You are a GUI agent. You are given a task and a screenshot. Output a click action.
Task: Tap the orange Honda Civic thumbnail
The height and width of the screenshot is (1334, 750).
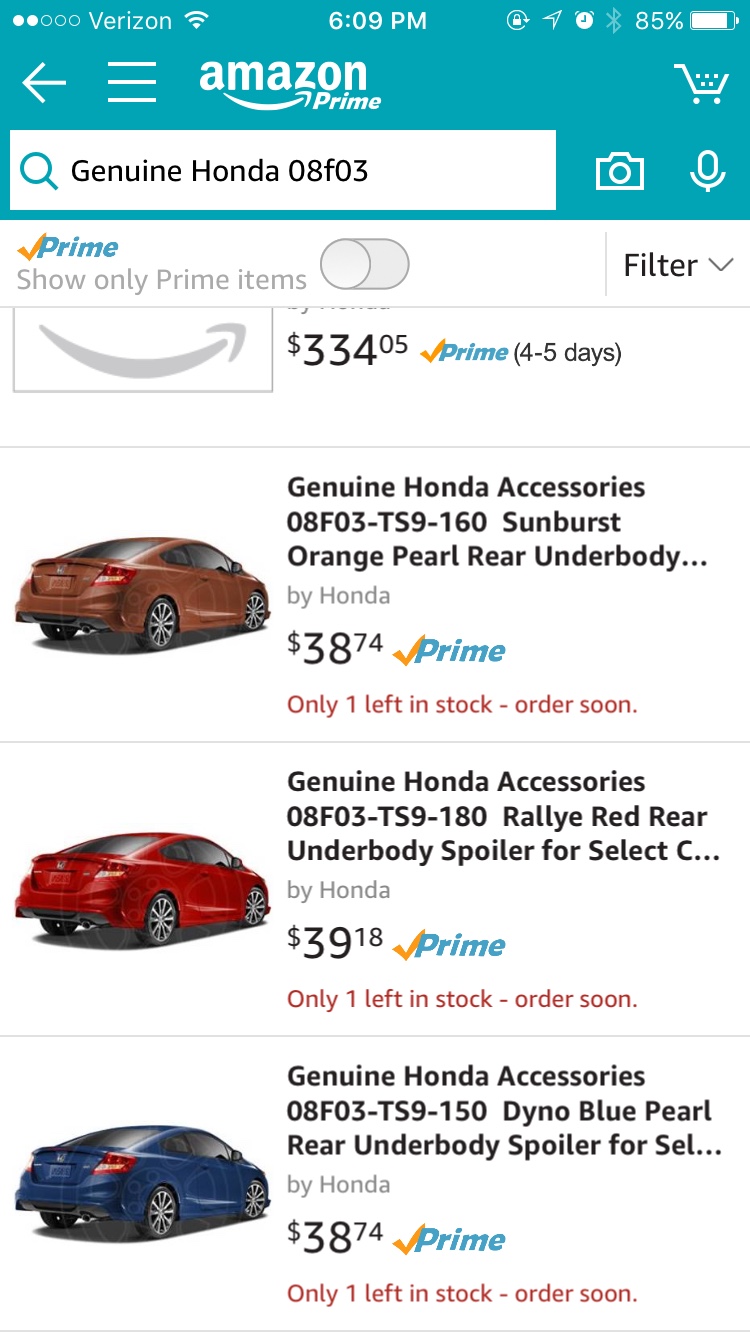pos(142,592)
